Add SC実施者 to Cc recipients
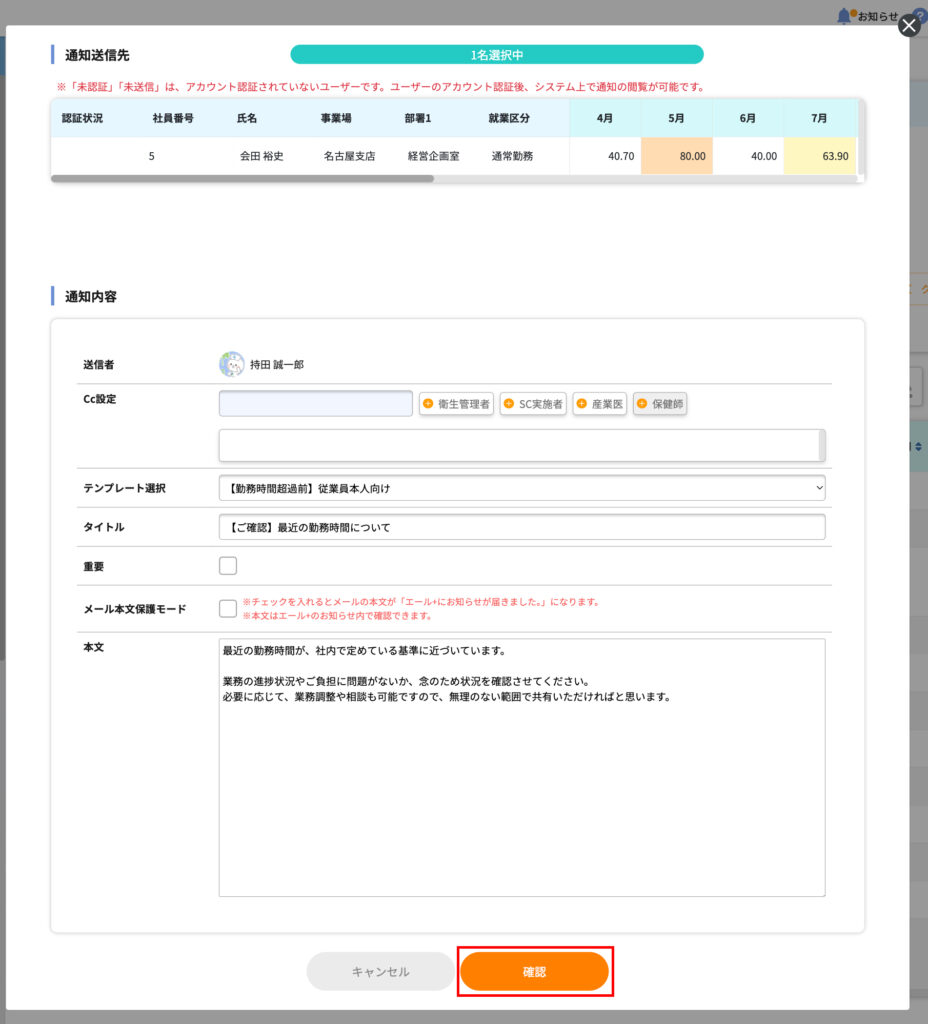This screenshot has width=928, height=1024. click(x=509, y=404)
